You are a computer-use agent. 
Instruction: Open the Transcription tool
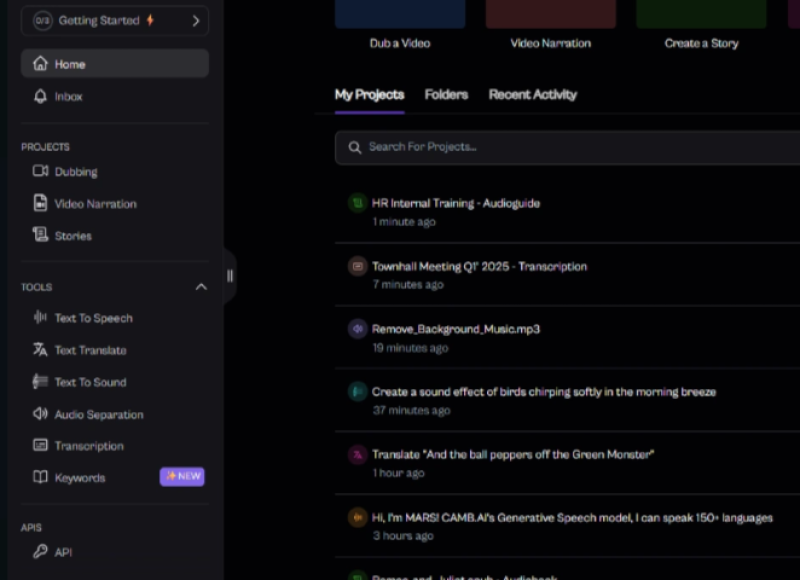88,446
